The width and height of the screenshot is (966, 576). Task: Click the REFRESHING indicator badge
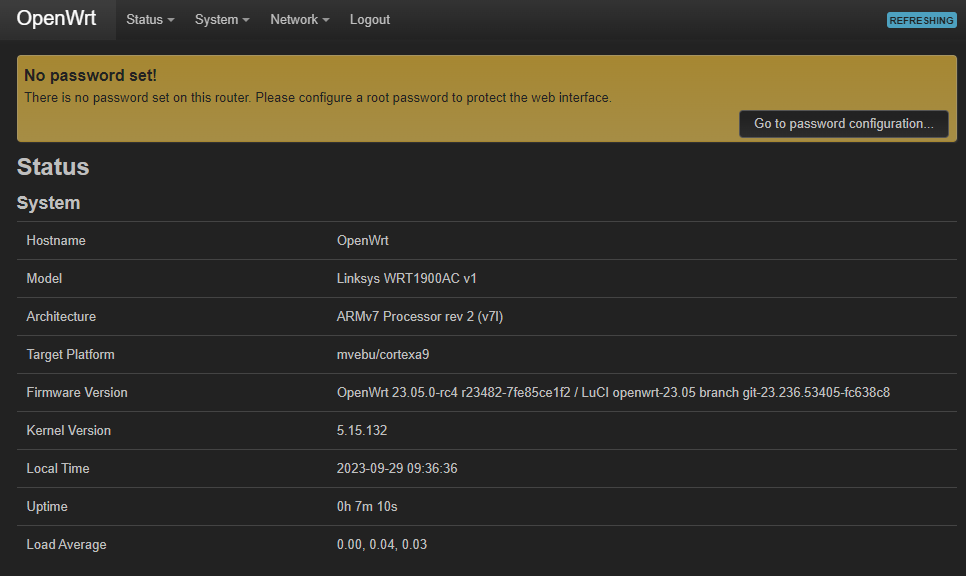[921, 20]
